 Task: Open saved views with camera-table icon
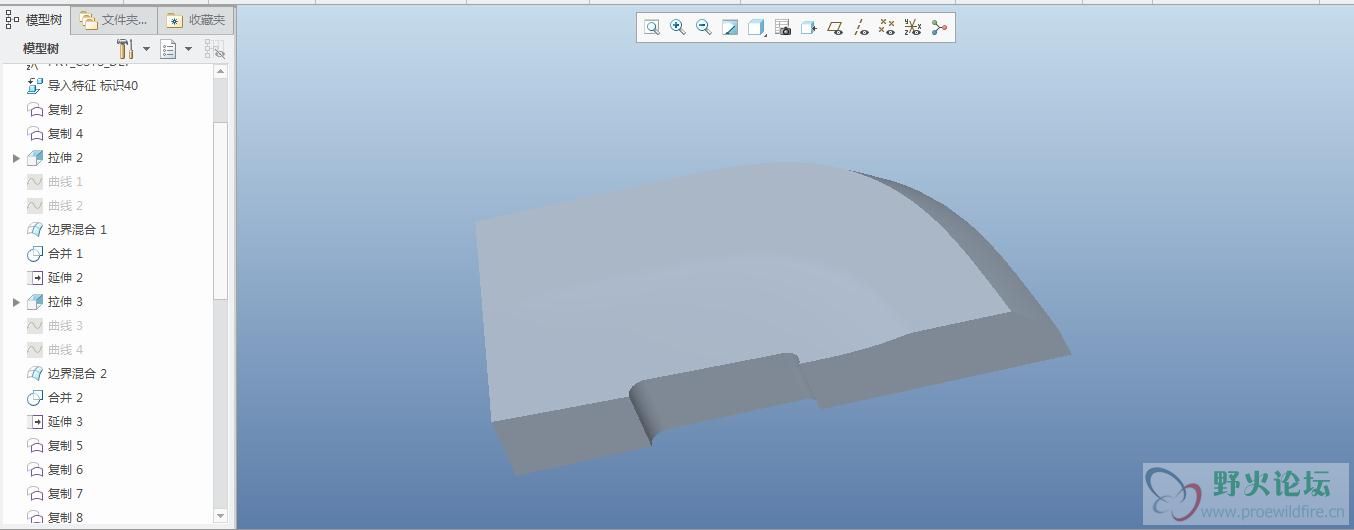click(783, 28)
